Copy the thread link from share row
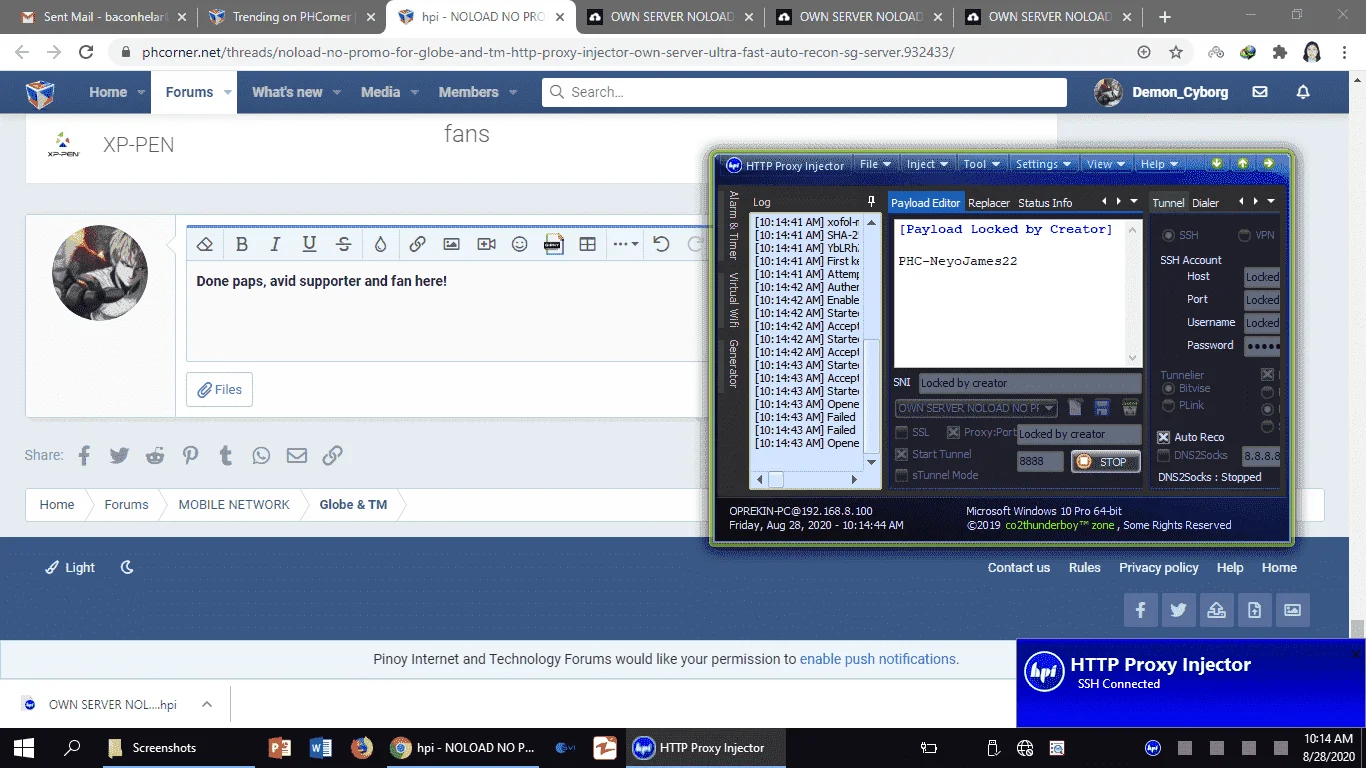Image resolution: width=1366 pixels, height=768 pixels. 332,455
